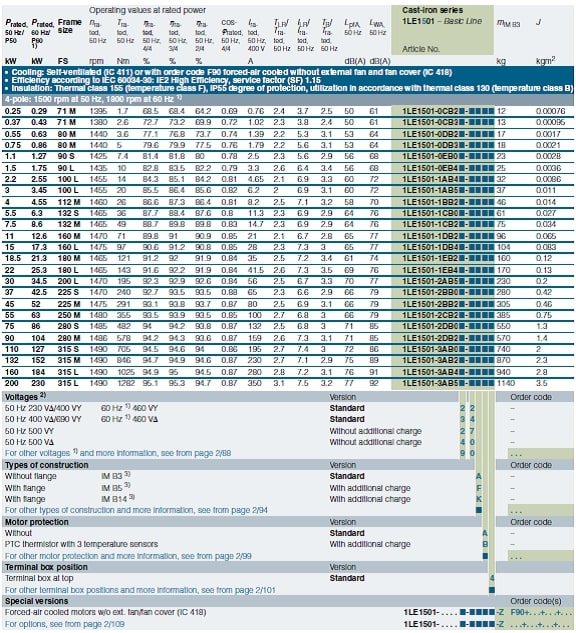The width and height of the screenshot is (576, 633).
Task: Click article number 1LE1501-2CB2
Action: (430, 315)
